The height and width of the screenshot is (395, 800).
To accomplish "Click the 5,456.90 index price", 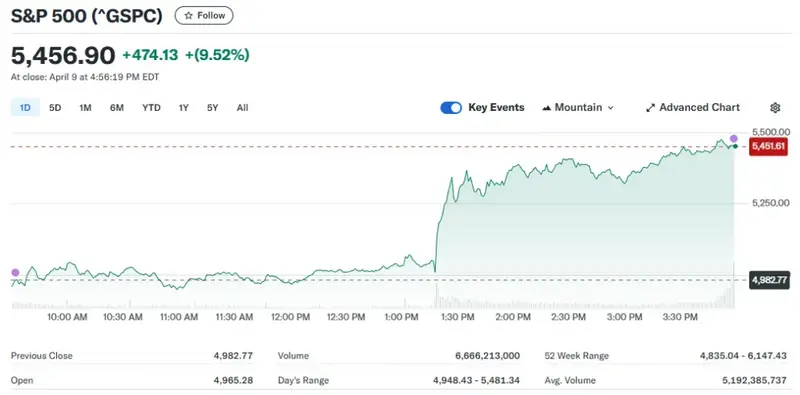I will click(63, 55).
